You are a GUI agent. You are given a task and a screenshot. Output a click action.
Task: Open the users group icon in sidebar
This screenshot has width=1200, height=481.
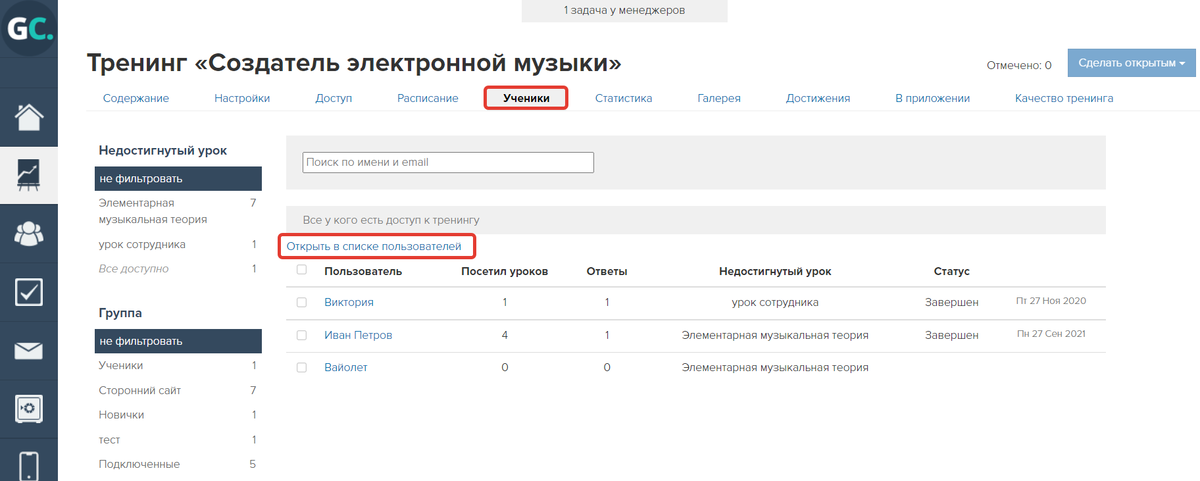tap(29, 233)
